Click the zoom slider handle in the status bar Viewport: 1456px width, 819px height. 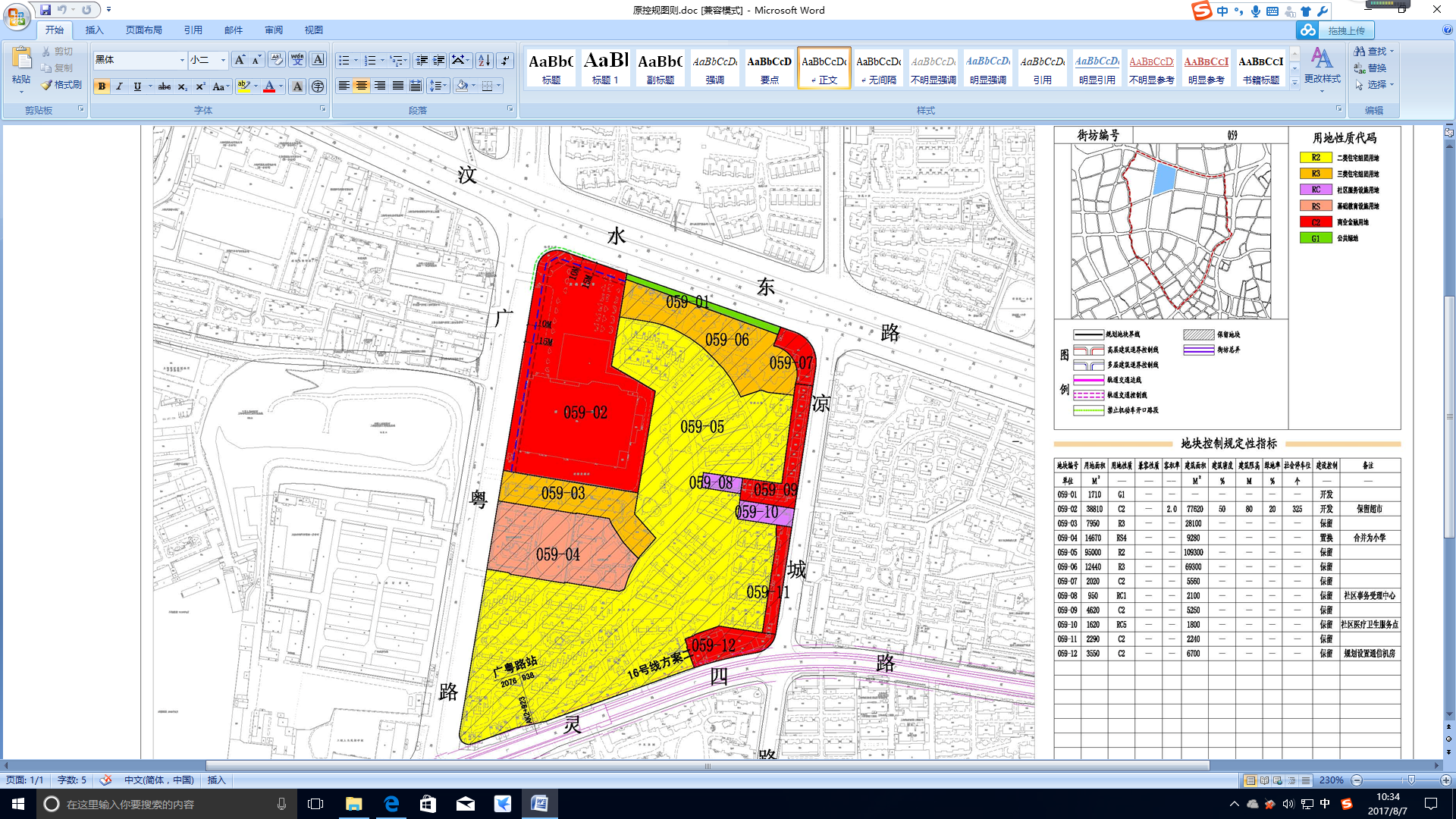click(1411, 780)
